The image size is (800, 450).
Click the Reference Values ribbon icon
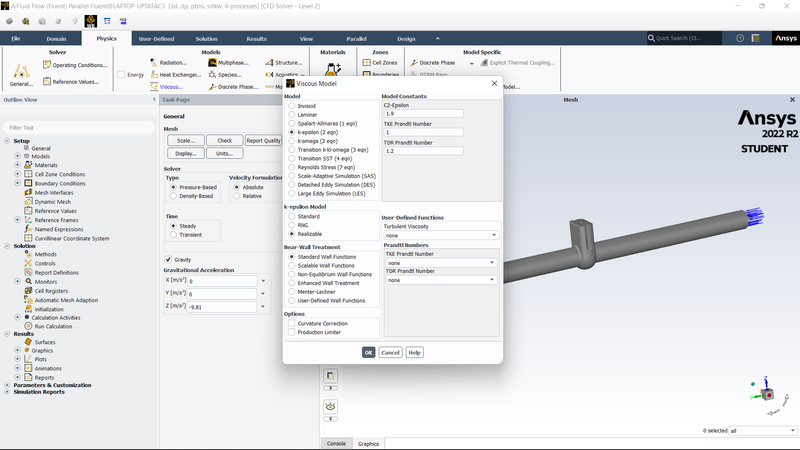coord(47,81)
